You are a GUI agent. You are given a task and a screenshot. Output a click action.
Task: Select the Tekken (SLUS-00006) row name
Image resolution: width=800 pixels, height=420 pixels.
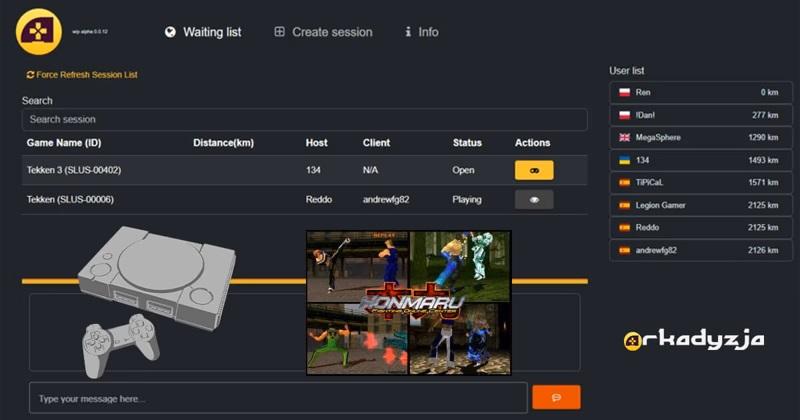[70, 200]
